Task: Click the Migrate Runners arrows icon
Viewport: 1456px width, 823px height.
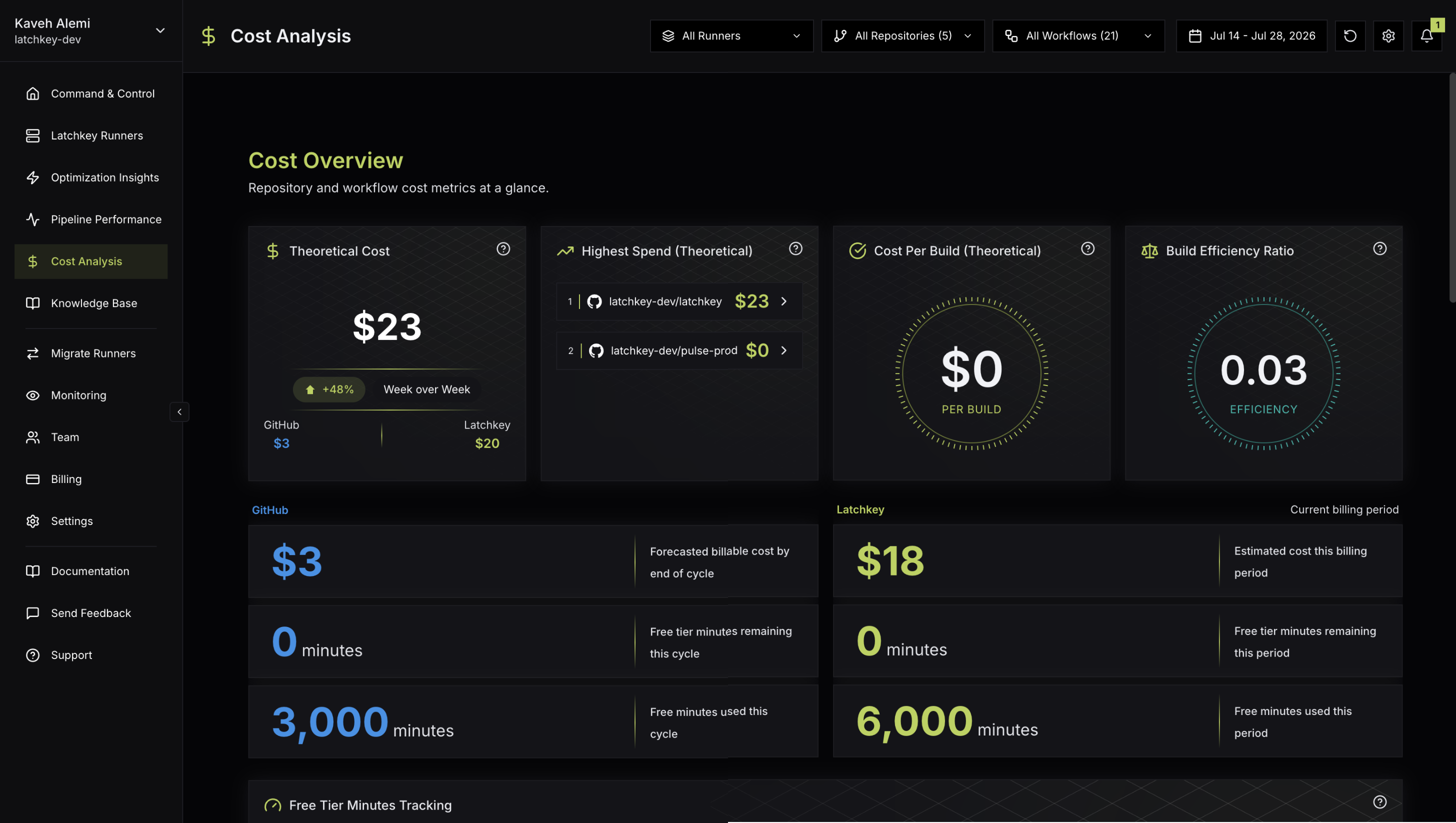Action: [x=33, y=353]
